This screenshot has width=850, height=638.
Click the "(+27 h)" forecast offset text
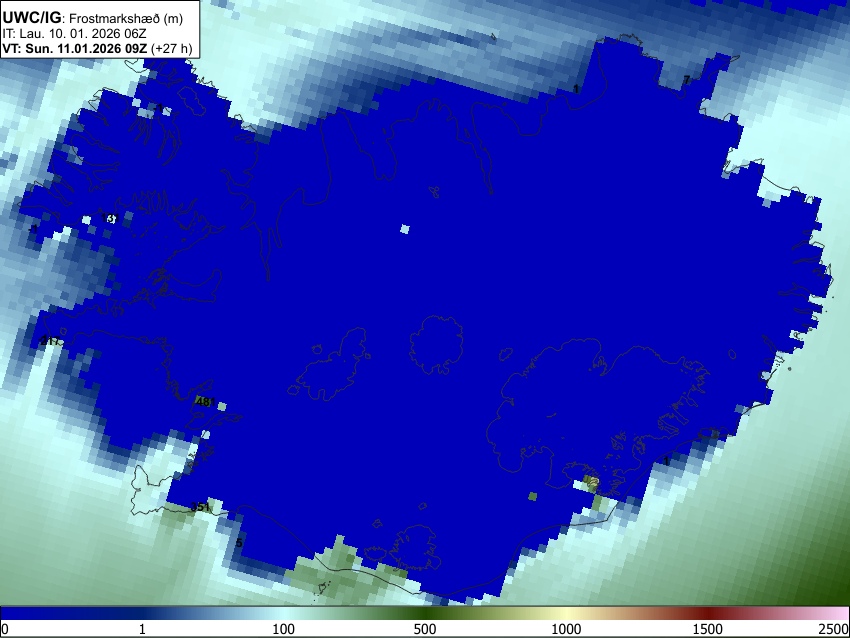(171, 48)
